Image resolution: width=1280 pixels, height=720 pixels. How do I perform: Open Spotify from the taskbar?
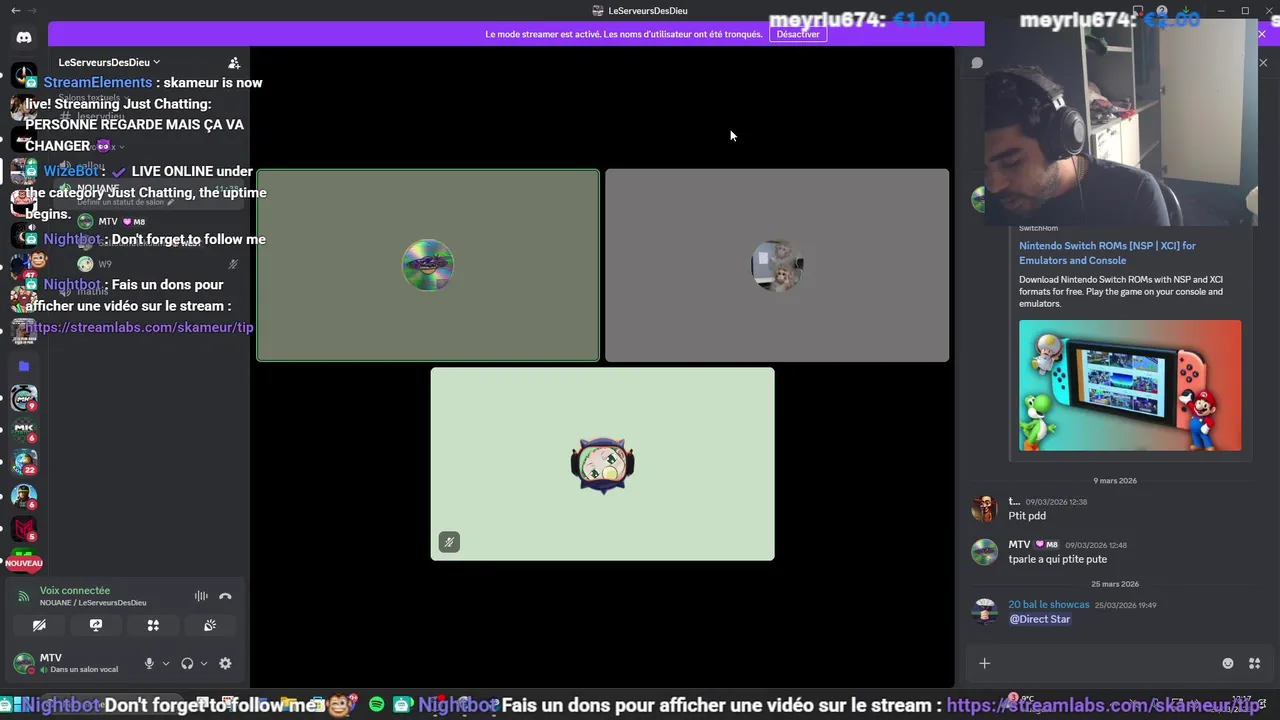click(x=376, y=705)
